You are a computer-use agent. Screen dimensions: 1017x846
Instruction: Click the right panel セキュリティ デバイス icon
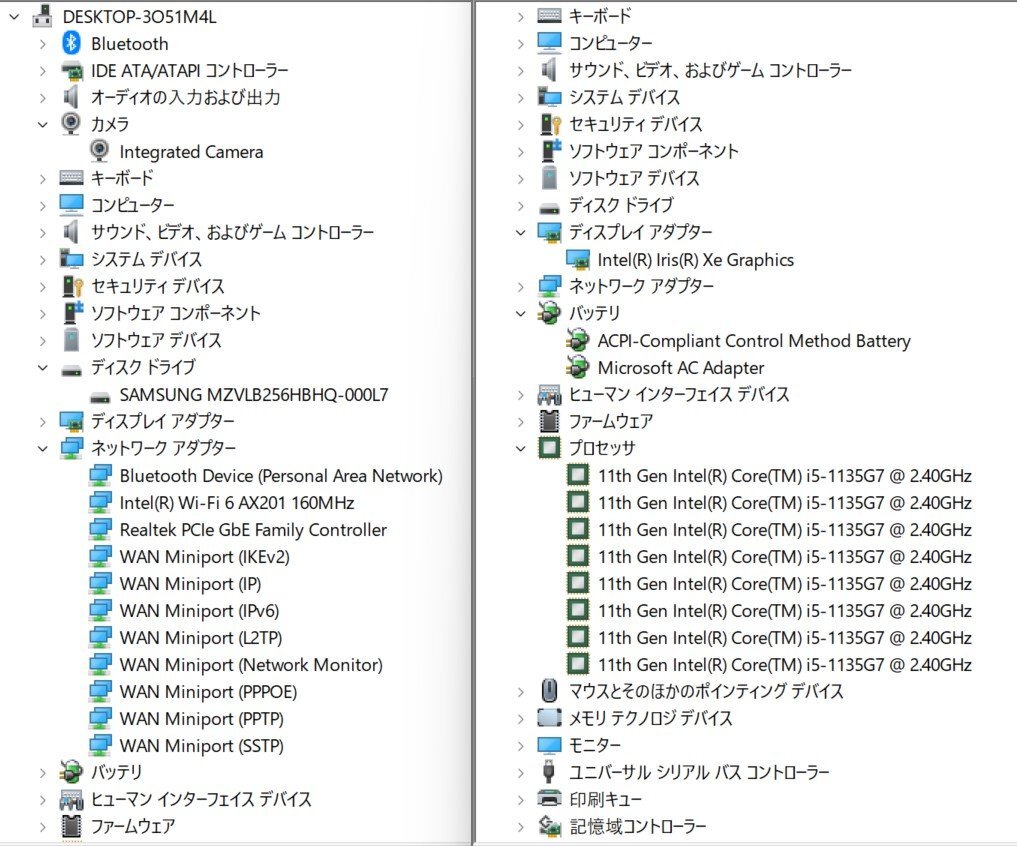550,124
